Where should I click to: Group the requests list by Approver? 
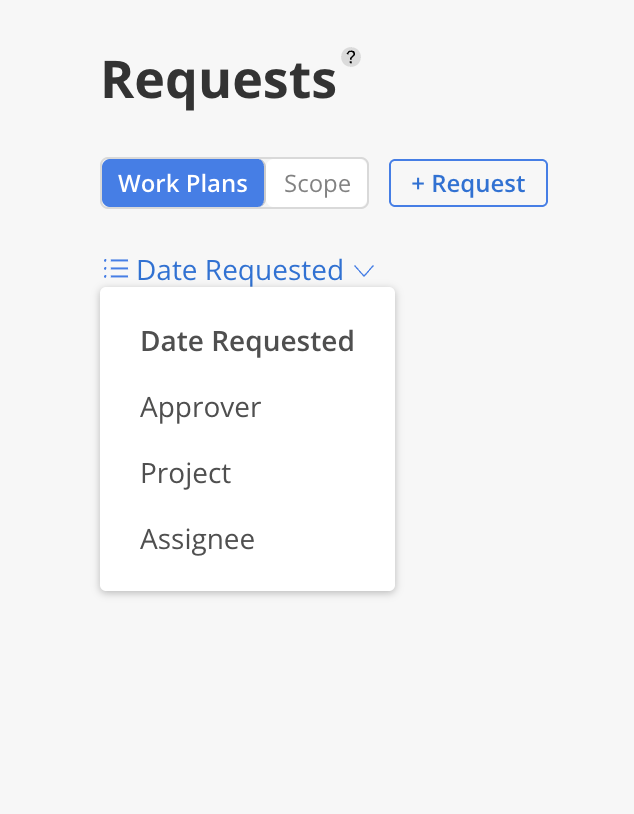coord(200,408)
